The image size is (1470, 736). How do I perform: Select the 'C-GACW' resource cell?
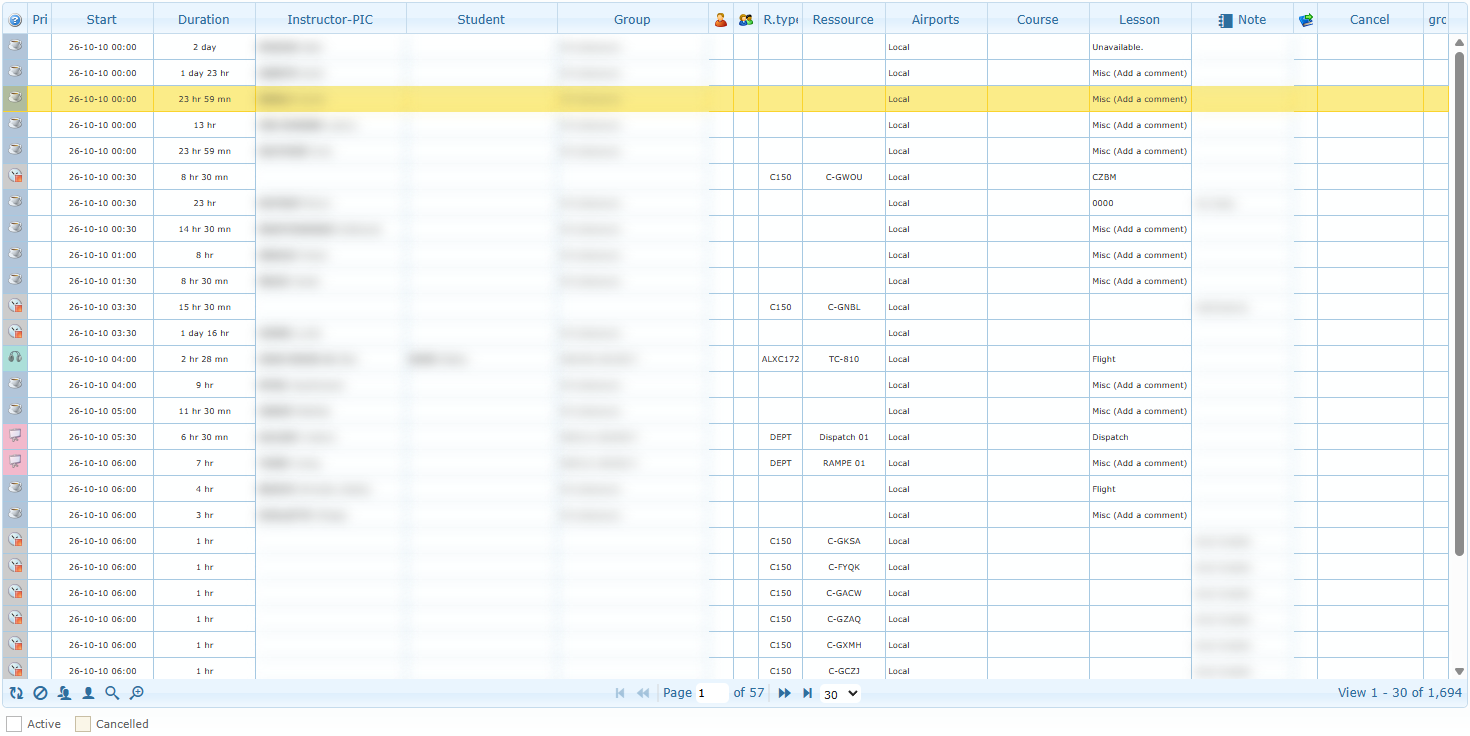[x=843, y=593]
